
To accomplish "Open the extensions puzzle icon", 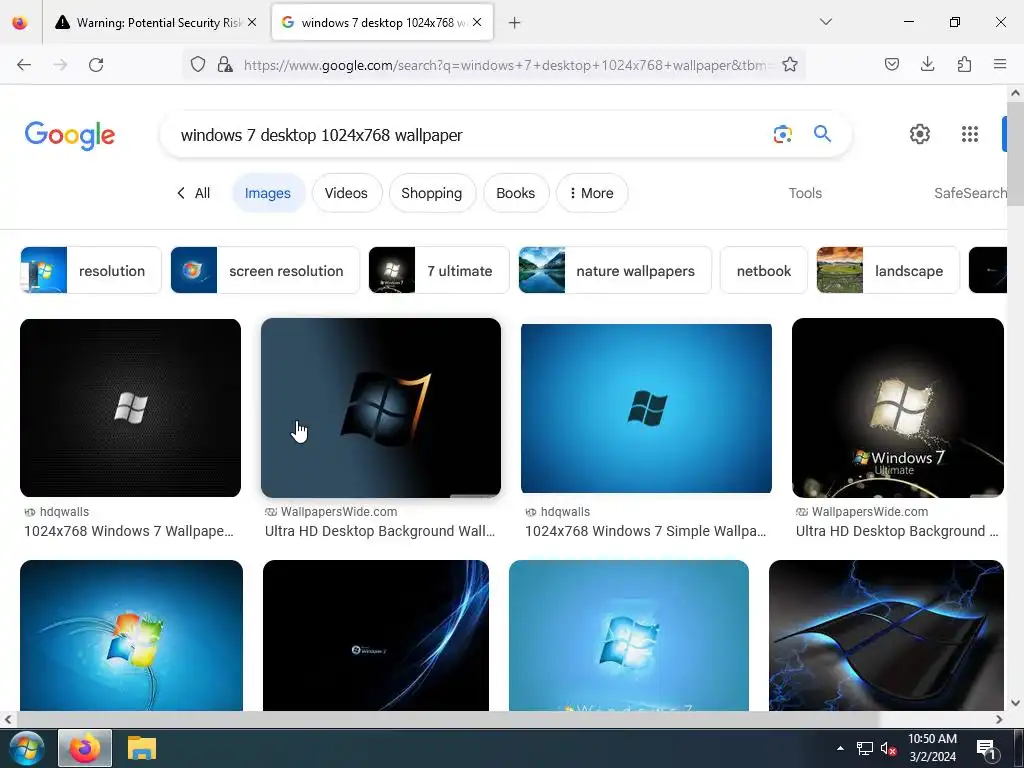I will [964, 64].
